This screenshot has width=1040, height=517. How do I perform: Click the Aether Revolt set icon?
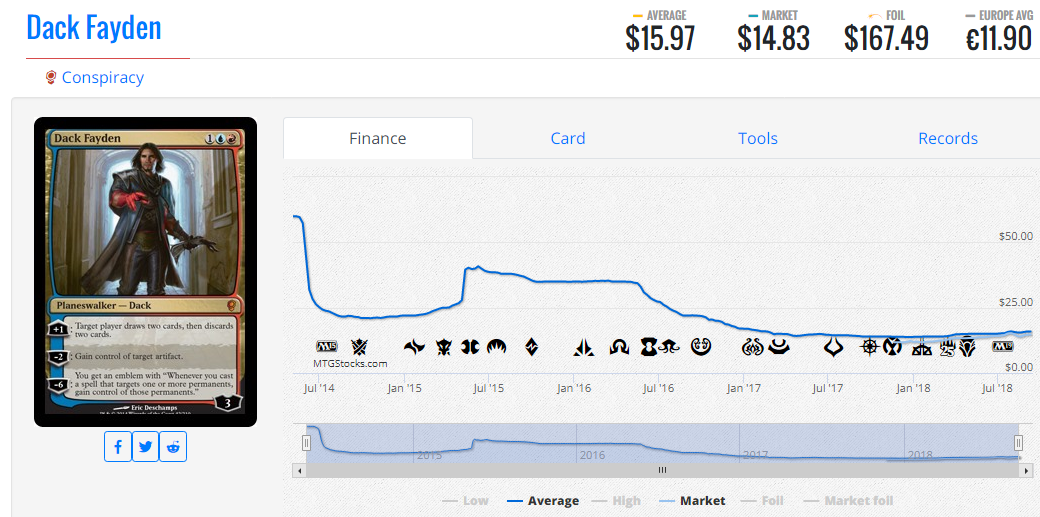pos(754,346)
